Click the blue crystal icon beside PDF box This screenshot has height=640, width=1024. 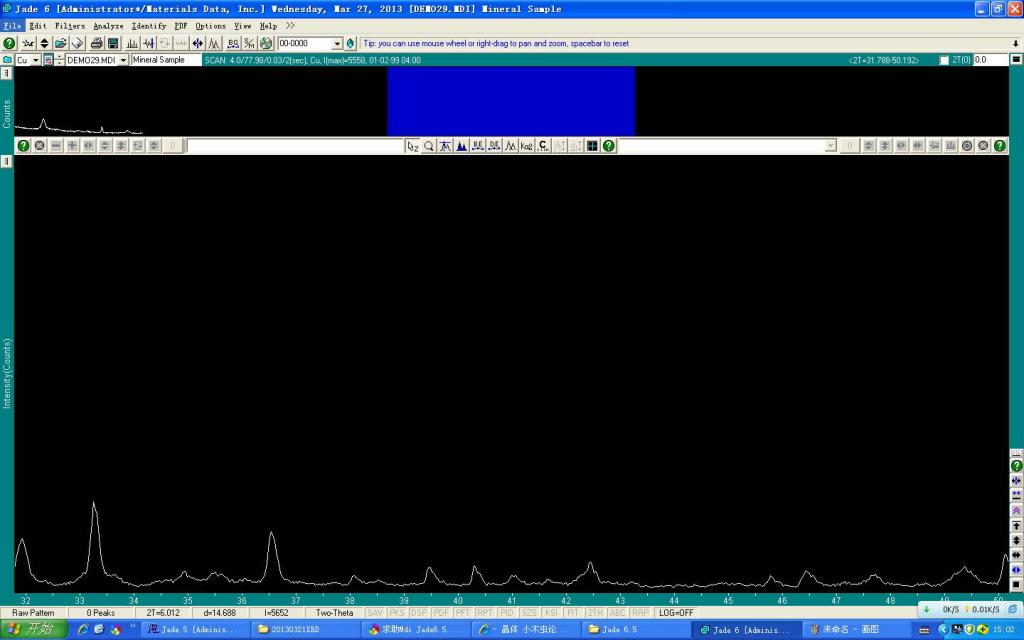tap(351, 43)
